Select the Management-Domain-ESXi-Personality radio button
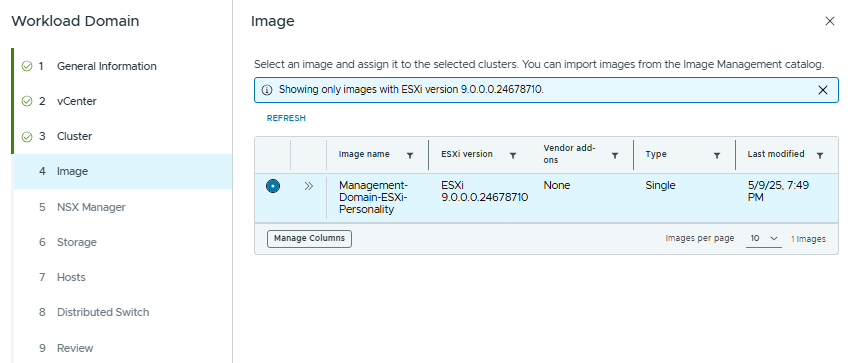Image resolution: width=850 pixels, height=363 pixels. coord(273,186)
